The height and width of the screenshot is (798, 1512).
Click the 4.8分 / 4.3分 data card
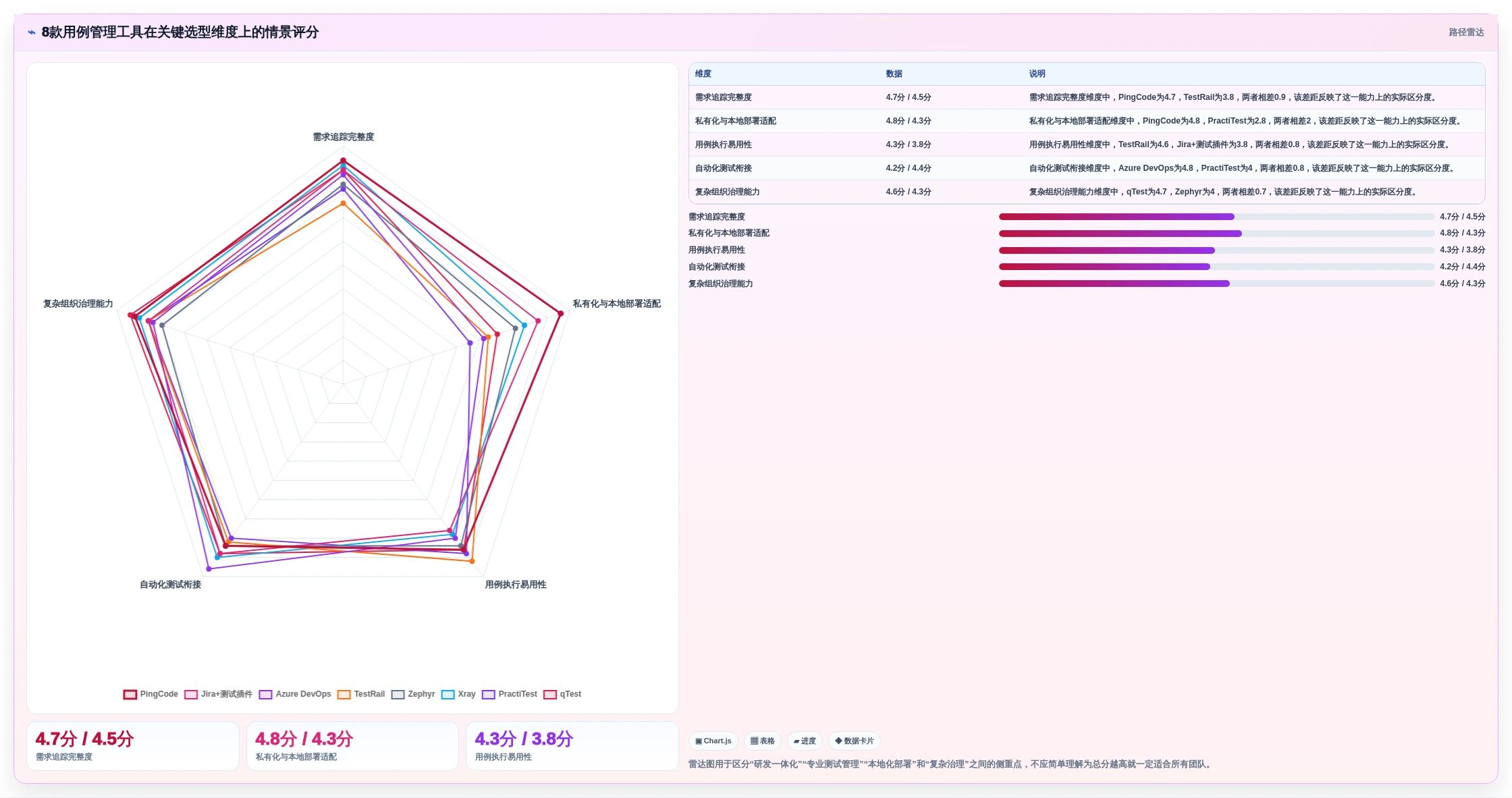(x=352, y=746)
